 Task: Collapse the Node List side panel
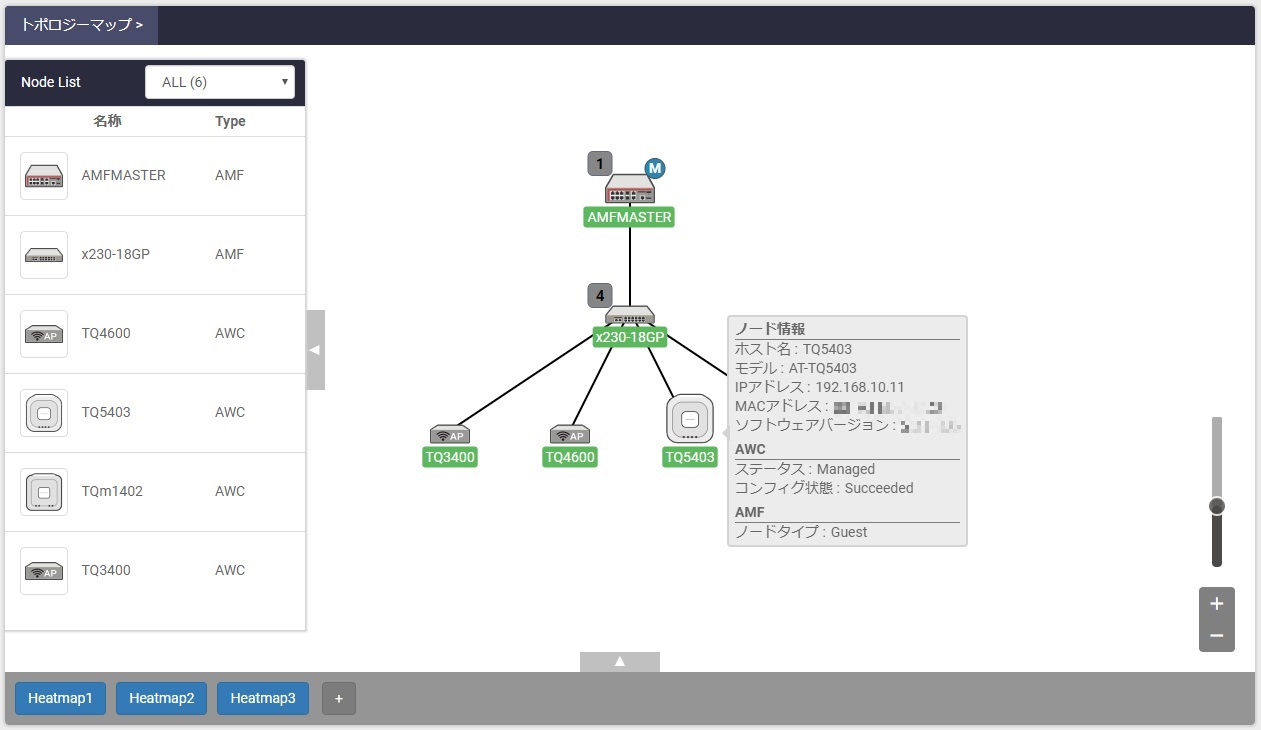pos(315,350)
